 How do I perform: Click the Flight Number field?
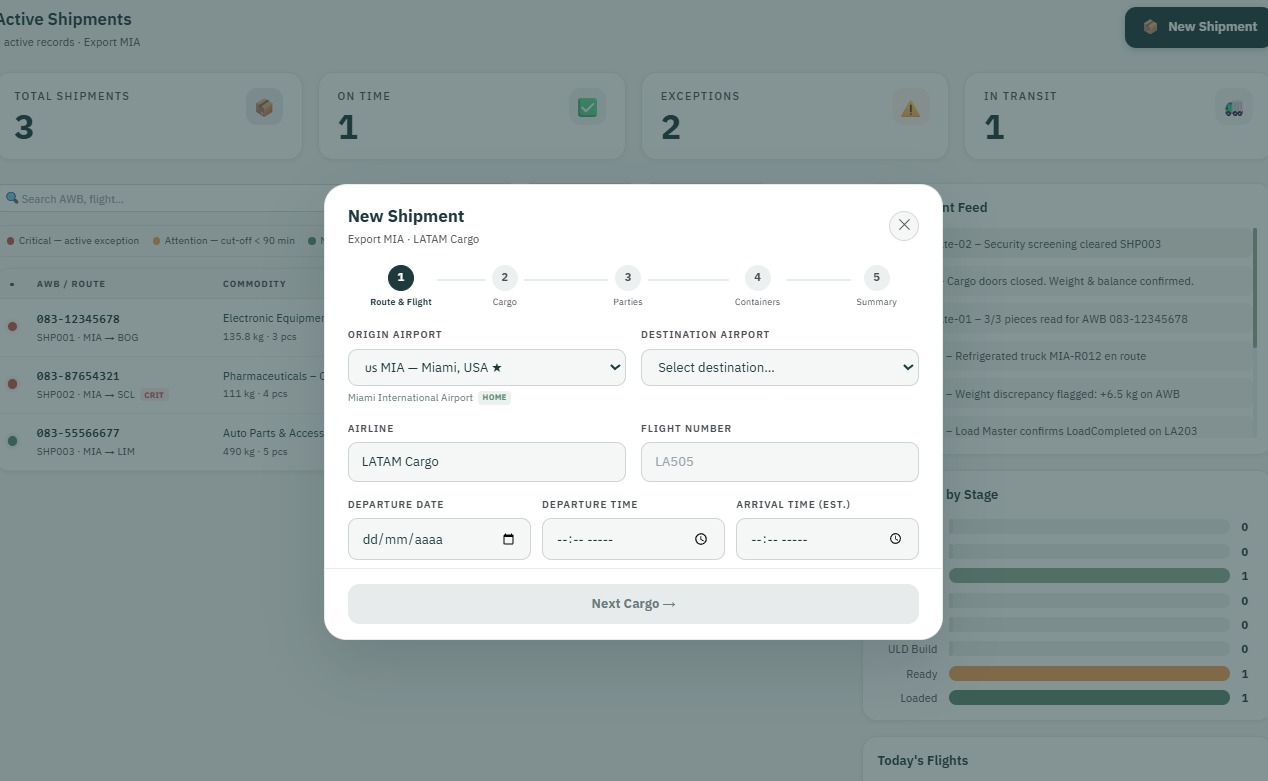(780, 462)
